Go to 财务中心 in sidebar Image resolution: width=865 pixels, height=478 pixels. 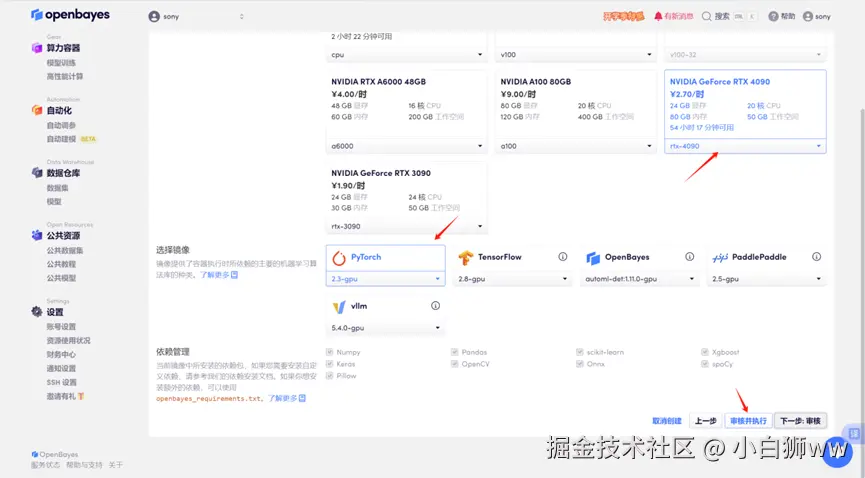[61, 354]
